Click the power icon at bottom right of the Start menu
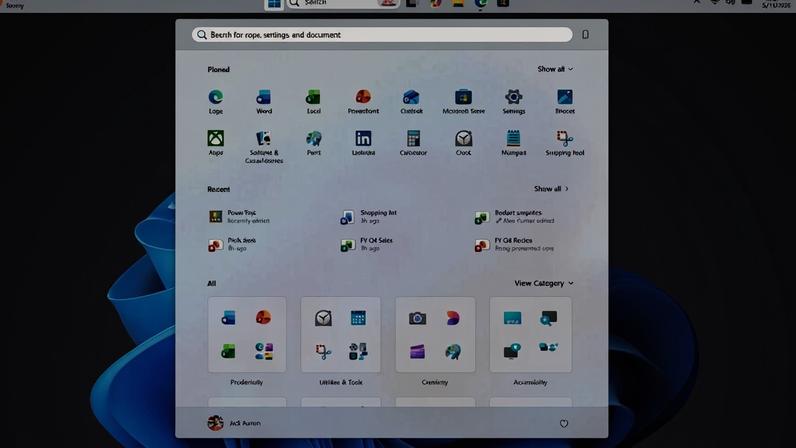796x448 pixels. click(563, 423)
